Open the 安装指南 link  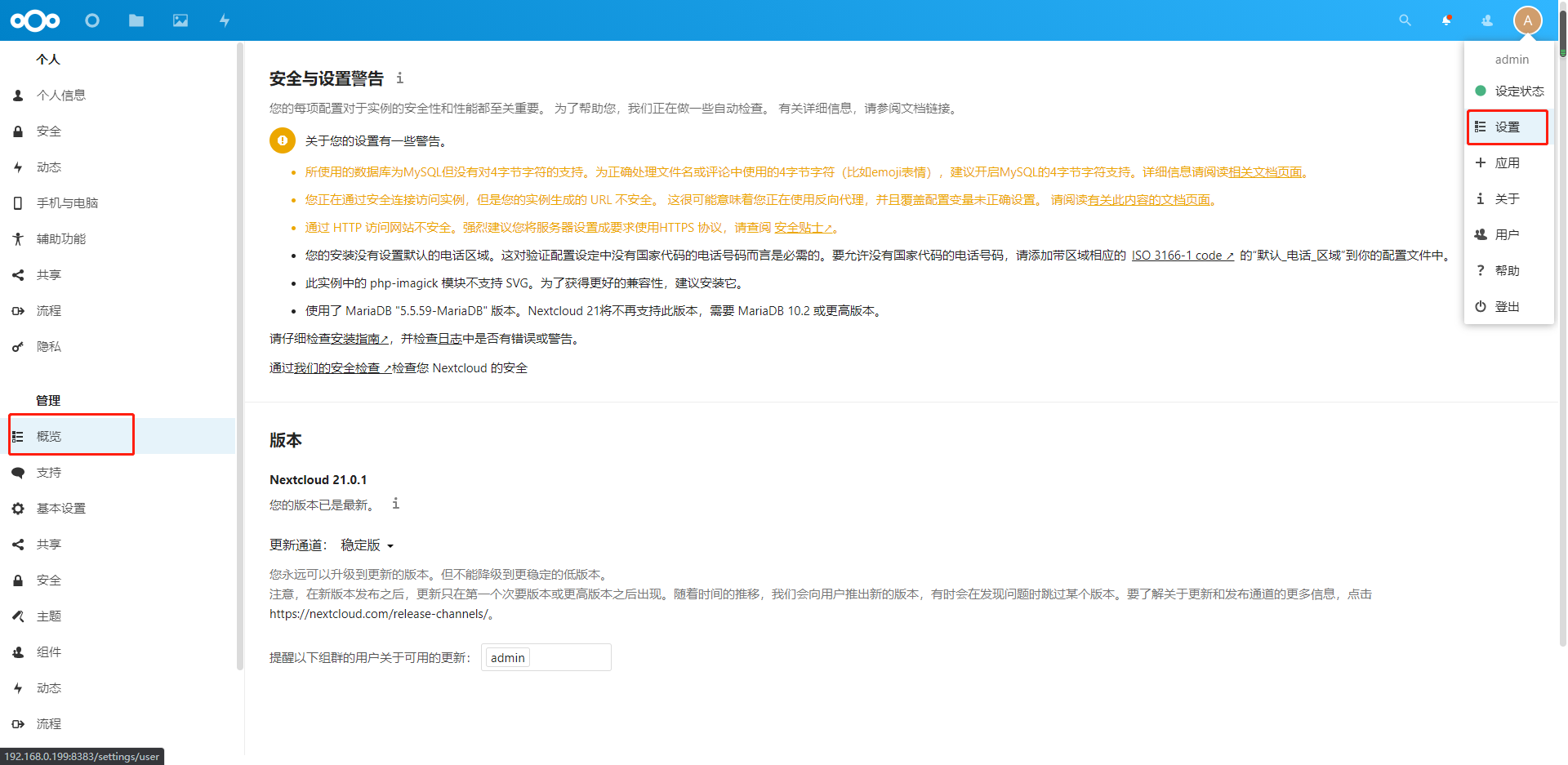[x=360, y=339]
